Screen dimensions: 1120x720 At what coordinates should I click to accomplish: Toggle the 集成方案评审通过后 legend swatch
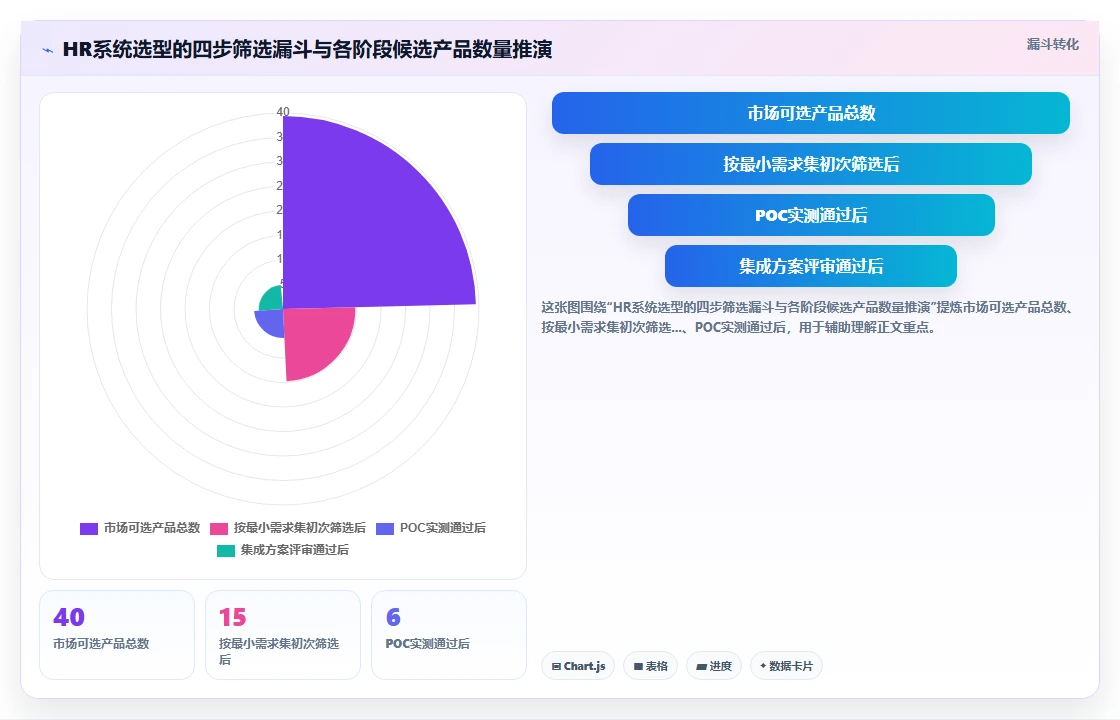(226, 551)
